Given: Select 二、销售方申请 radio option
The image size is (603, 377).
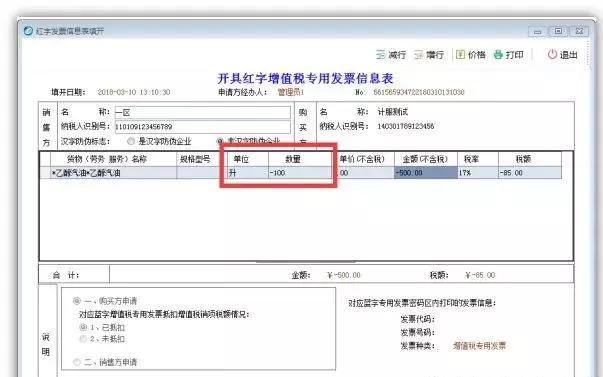Looking at the screenshot, I should pyautogui.click(x=77, y=362).
